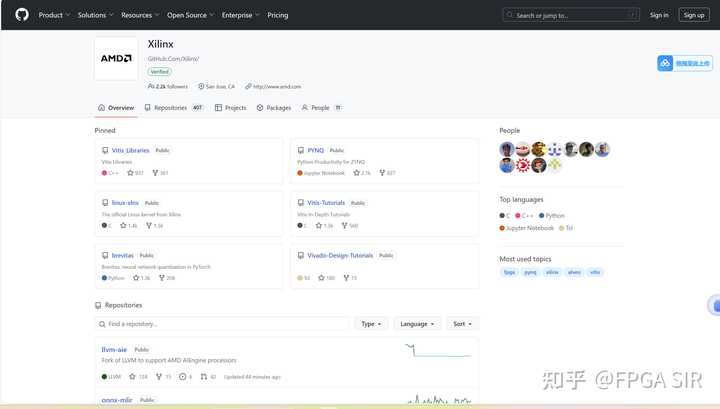Click the repo icon beside Vitis_Libraries
The width and height of the screenshot is (720, 409).
105,150
